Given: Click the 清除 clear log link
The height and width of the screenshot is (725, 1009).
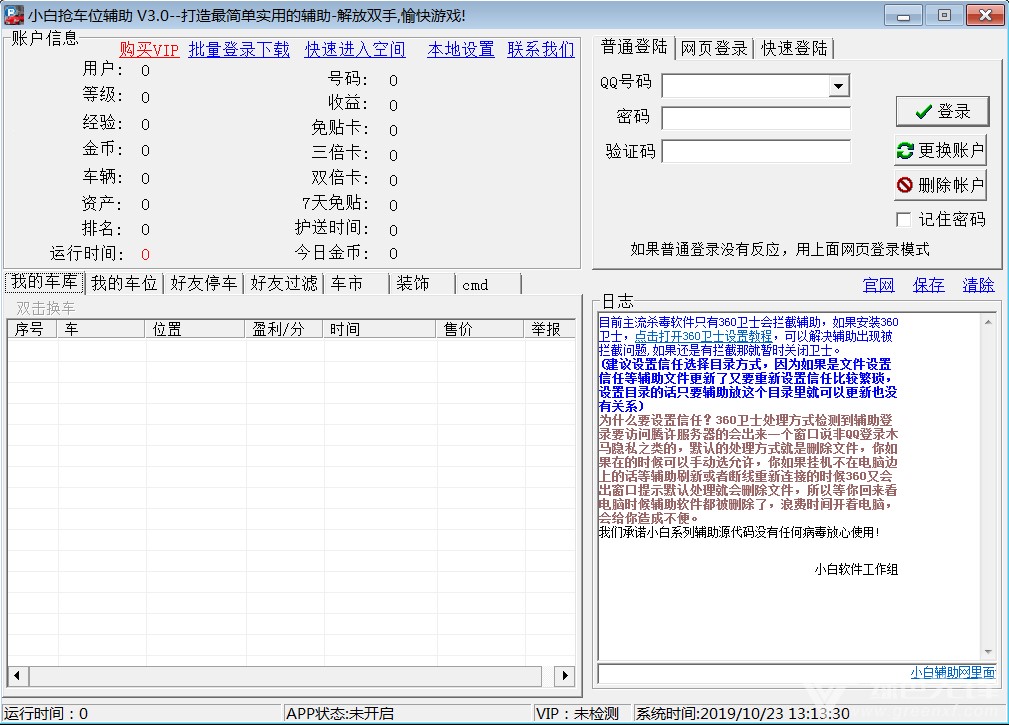Looking at the screenshot, I should coord(978,285).
